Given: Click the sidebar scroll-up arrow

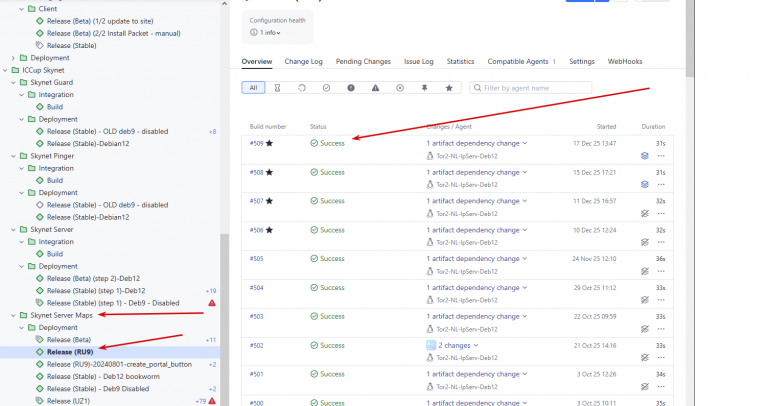Looking at the screenshot, I should click(x=224, y=4).
